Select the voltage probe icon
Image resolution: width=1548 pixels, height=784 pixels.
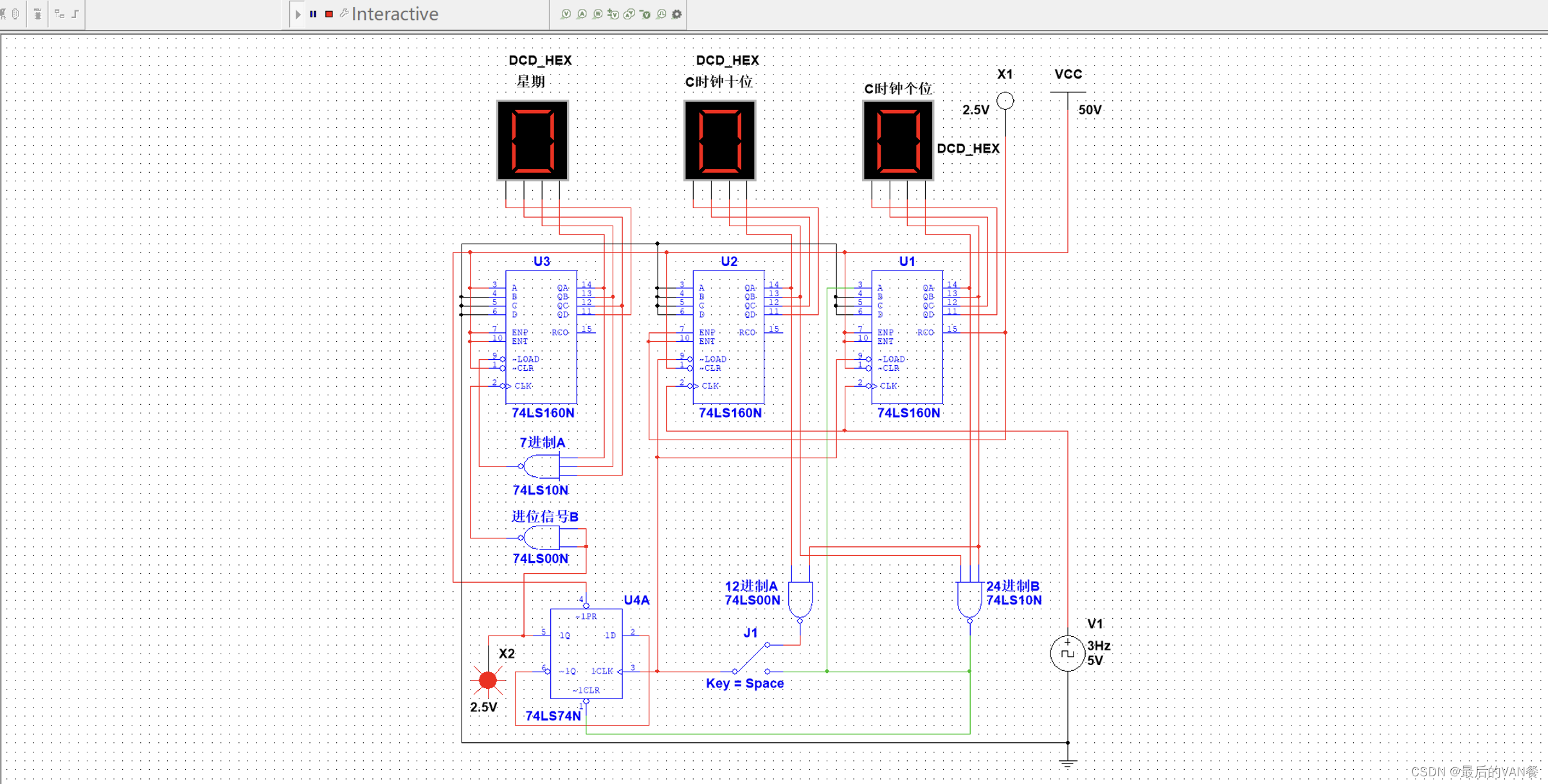566,14
